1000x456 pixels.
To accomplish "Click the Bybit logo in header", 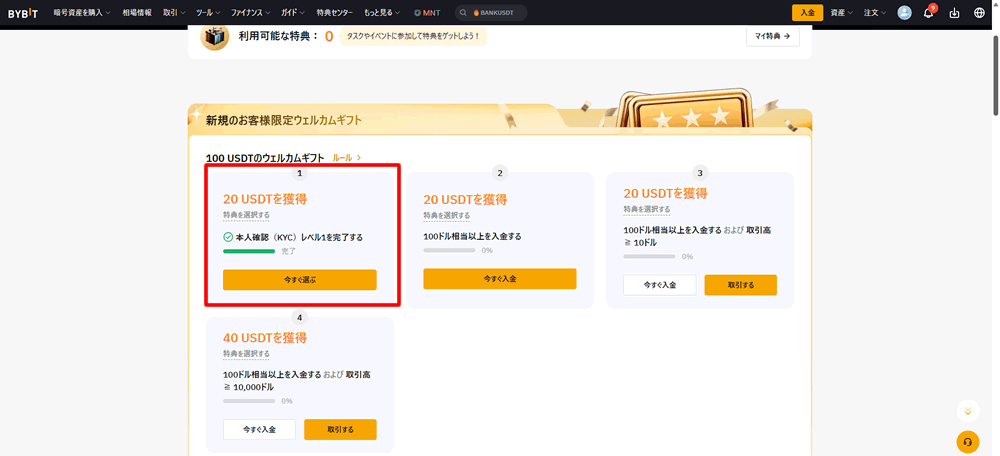I will point(23,13).
